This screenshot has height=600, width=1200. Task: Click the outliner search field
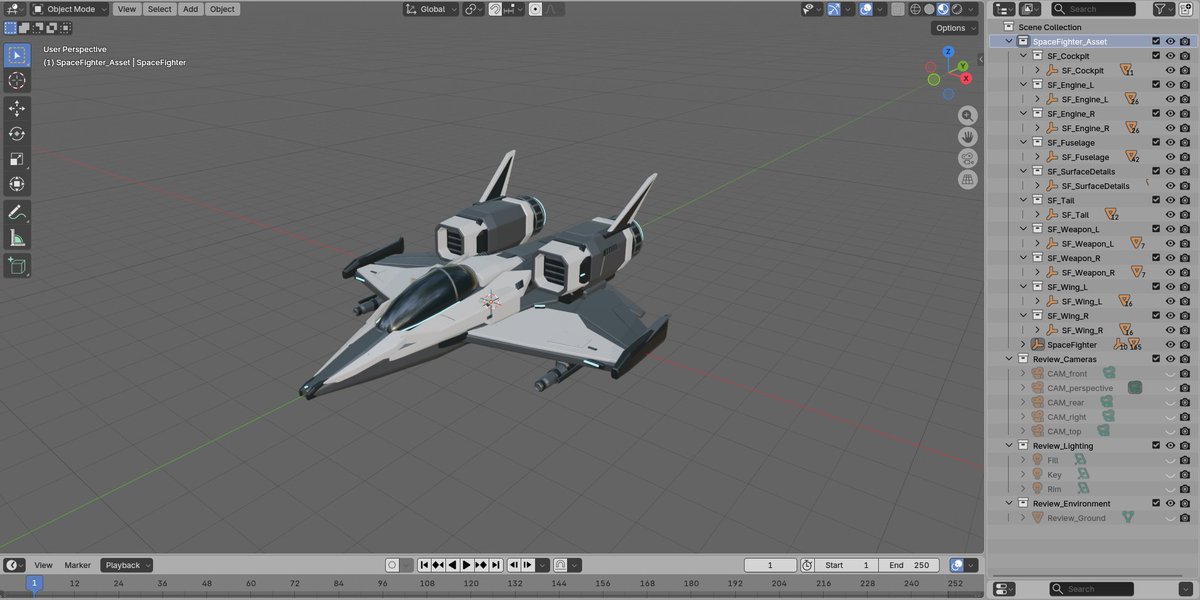[x=1095, y=9]
